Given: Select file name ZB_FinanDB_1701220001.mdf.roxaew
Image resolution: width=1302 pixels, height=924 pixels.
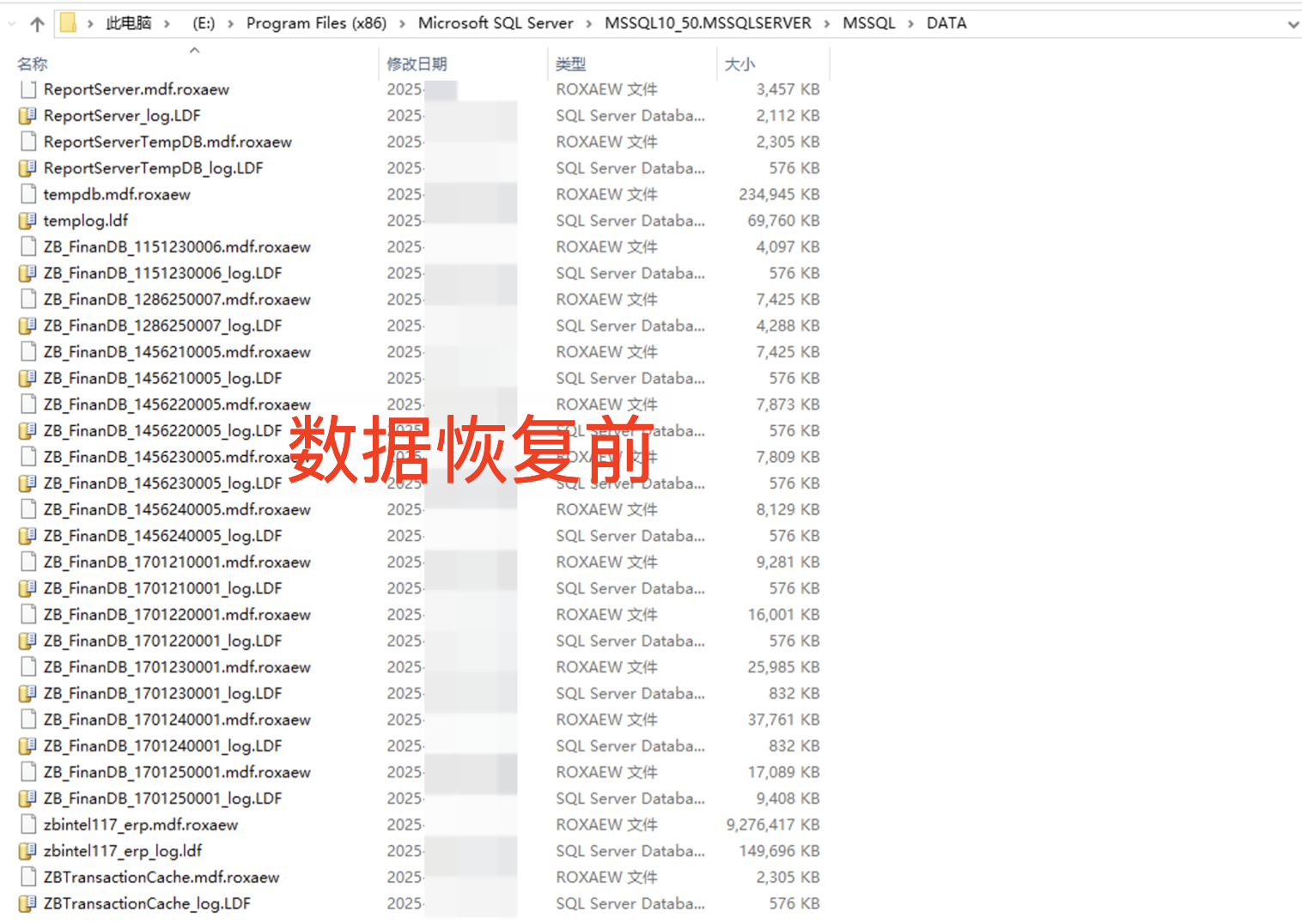Looking at the screenshot, I should coord(177,614).
